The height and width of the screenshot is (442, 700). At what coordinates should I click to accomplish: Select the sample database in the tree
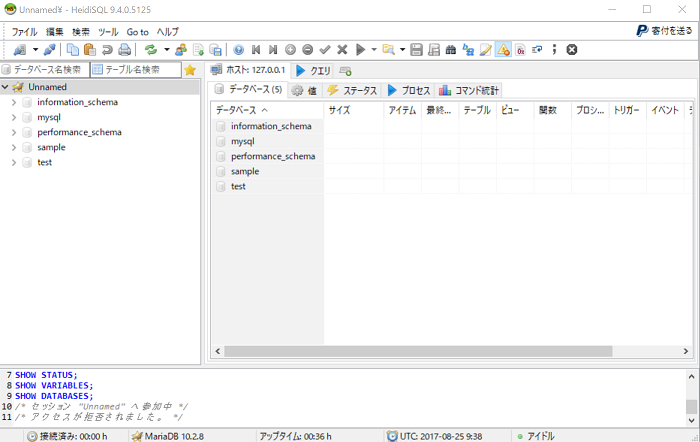tap(51, 147)
